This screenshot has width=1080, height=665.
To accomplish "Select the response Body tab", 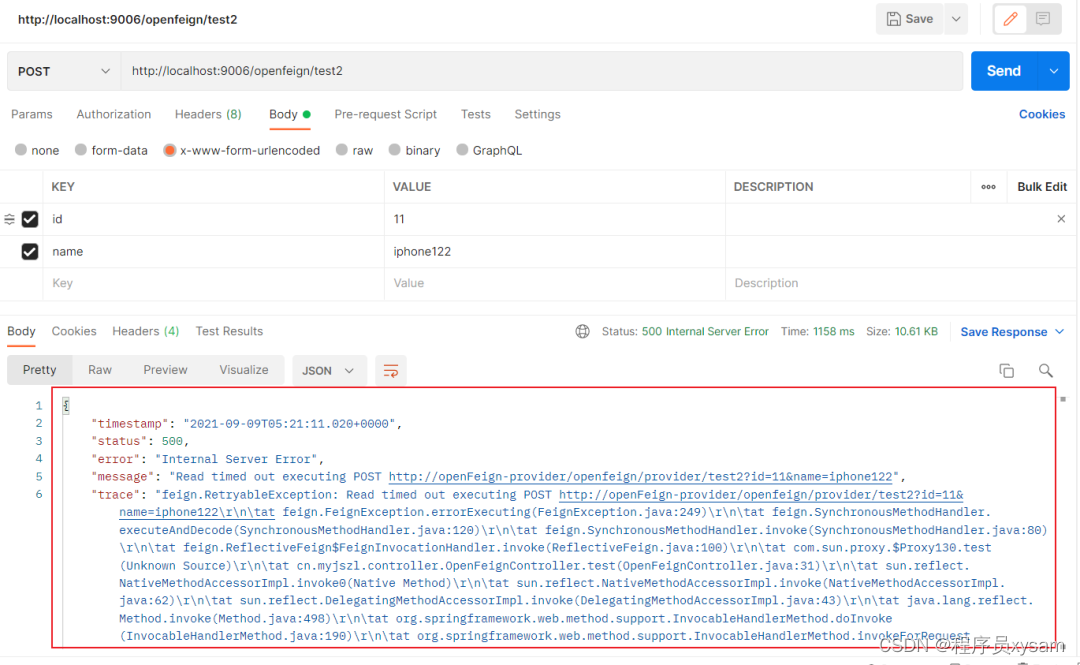I will 21,331.
